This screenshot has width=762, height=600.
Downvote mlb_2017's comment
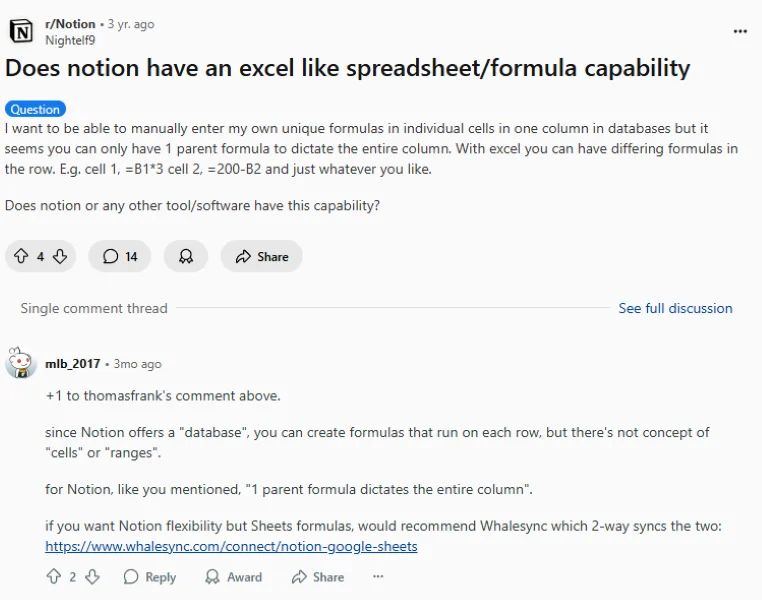[x=92, y=577]
